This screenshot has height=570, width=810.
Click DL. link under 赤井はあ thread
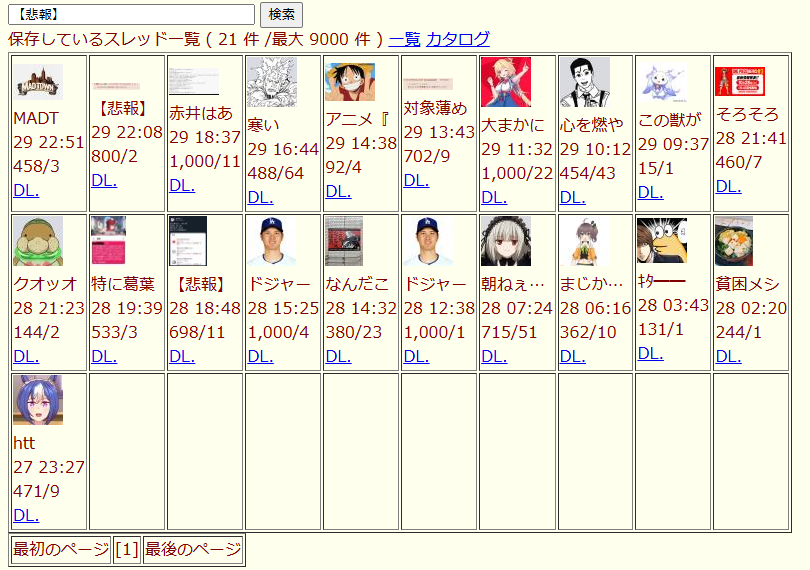pos(182,185)
